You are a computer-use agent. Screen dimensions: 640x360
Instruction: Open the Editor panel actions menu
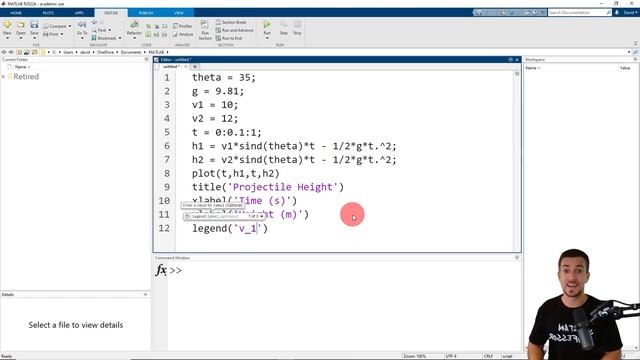point(510,60)
